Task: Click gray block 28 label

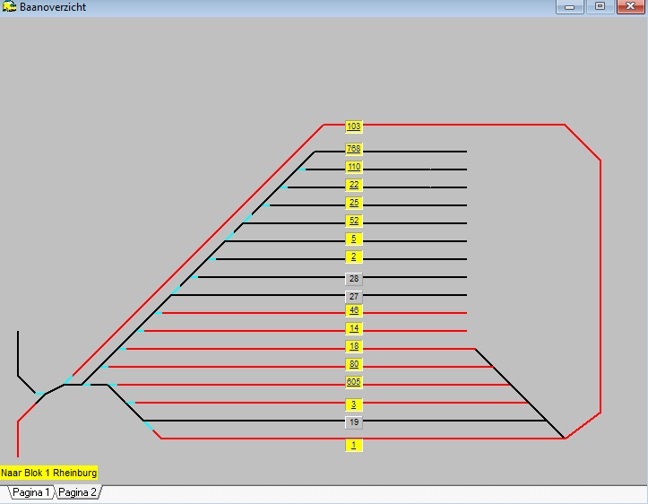Action: 353,278
